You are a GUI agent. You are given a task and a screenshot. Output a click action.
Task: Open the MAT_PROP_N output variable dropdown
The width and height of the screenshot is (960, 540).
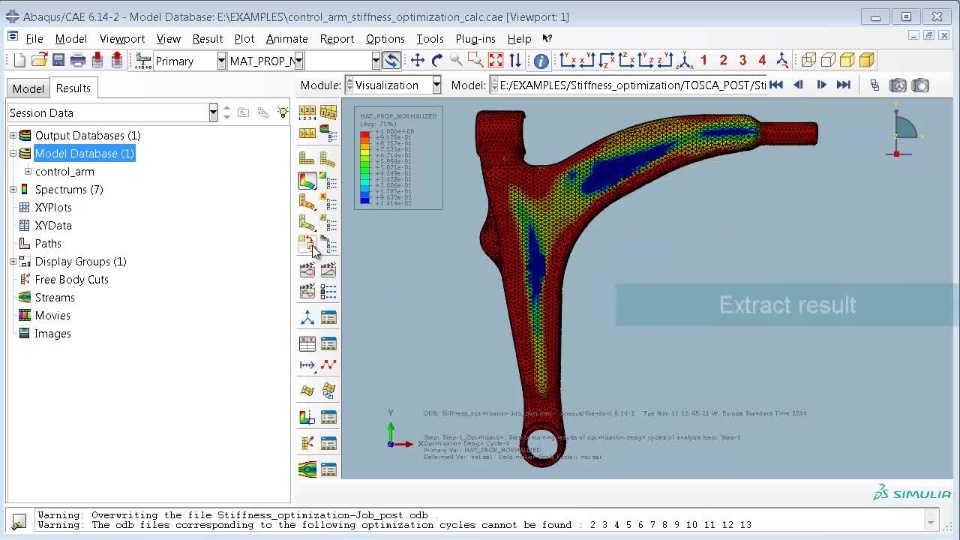(298, 61)
